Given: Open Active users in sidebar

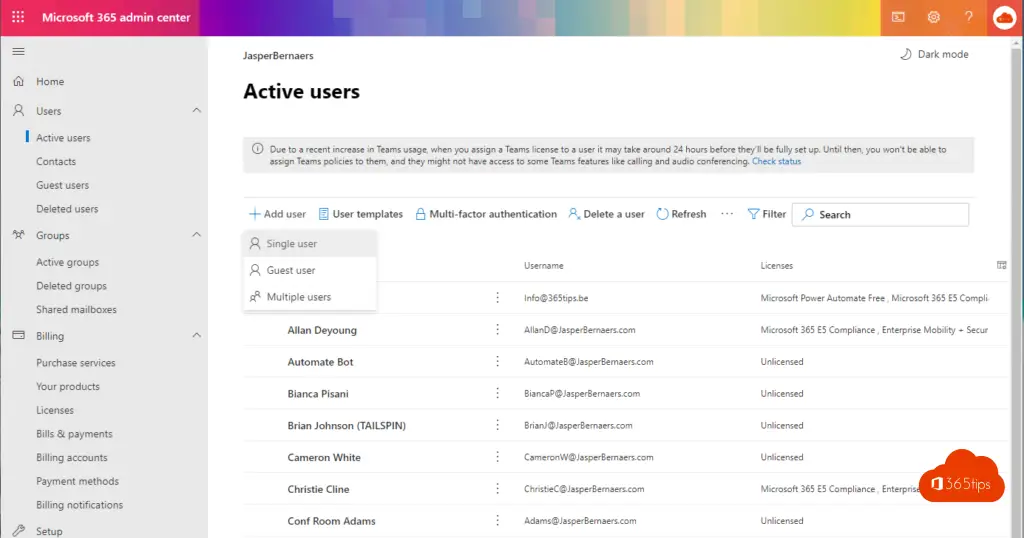Looking at the screenshot, I should 63,138.
